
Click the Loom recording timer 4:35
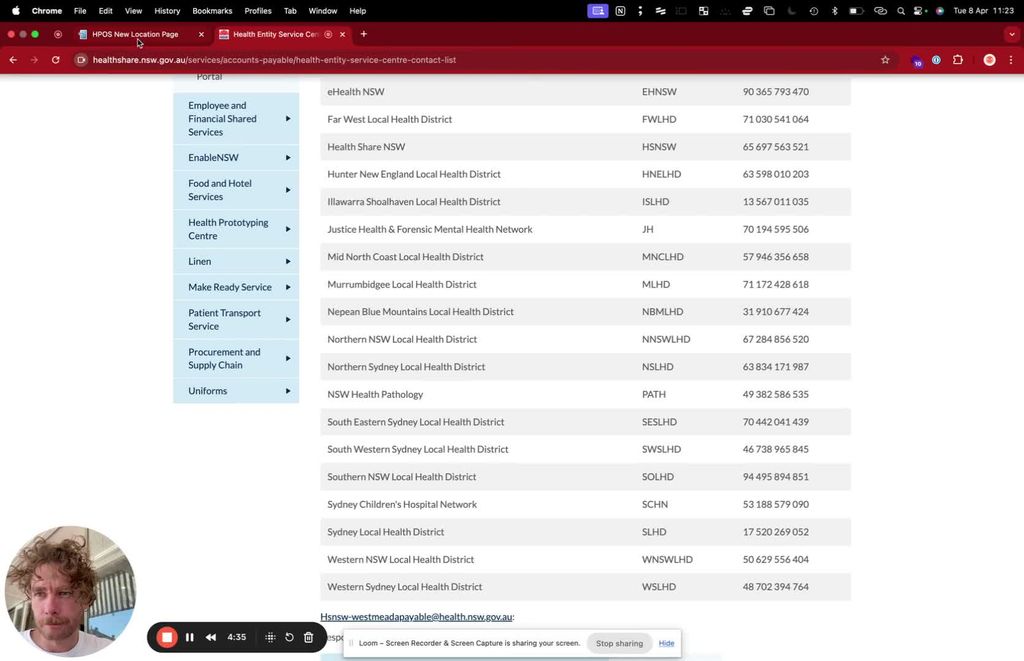(236, 637)
